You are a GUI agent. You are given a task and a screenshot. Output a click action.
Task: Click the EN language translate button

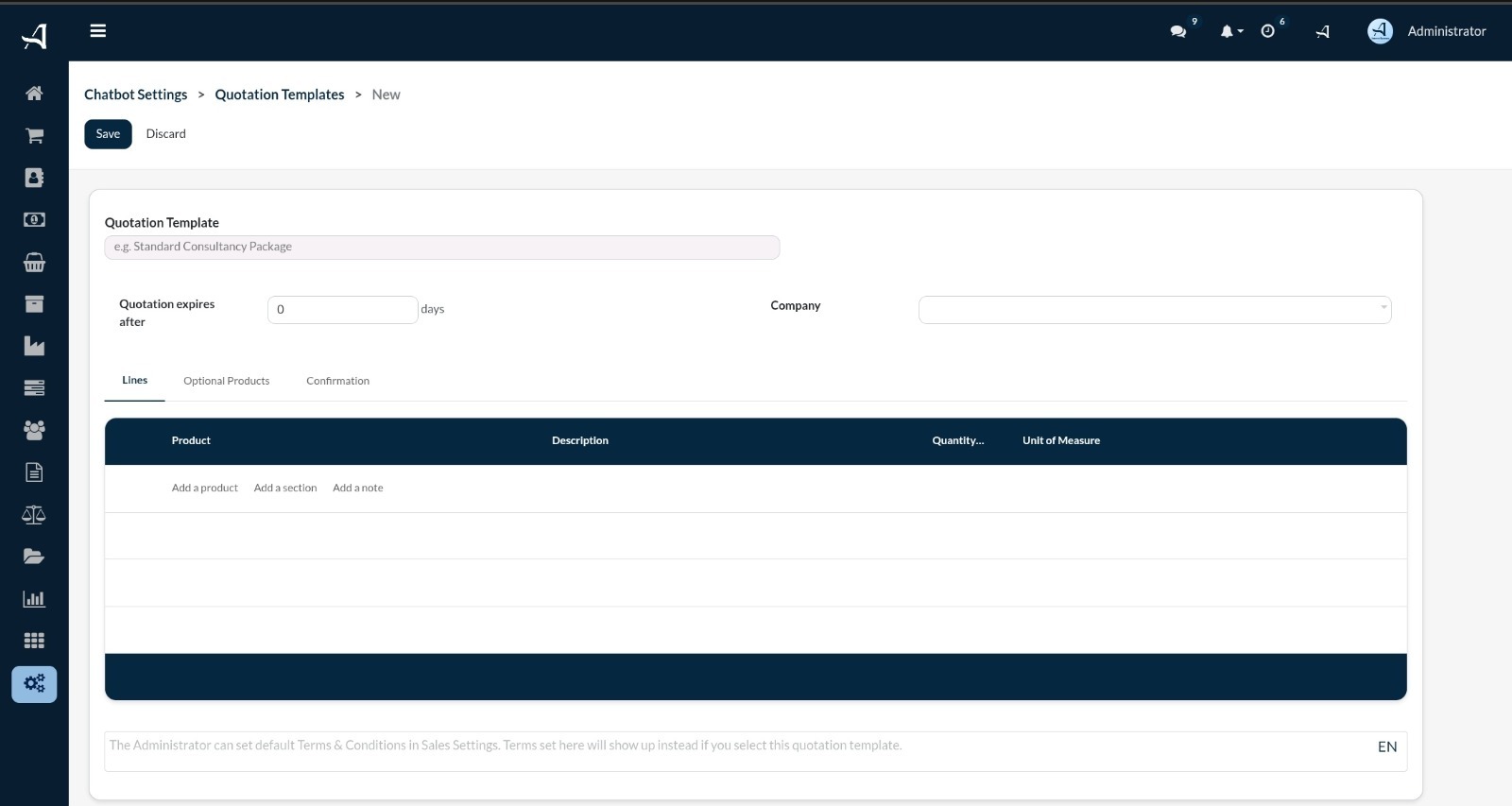(x=1387, y=747)
